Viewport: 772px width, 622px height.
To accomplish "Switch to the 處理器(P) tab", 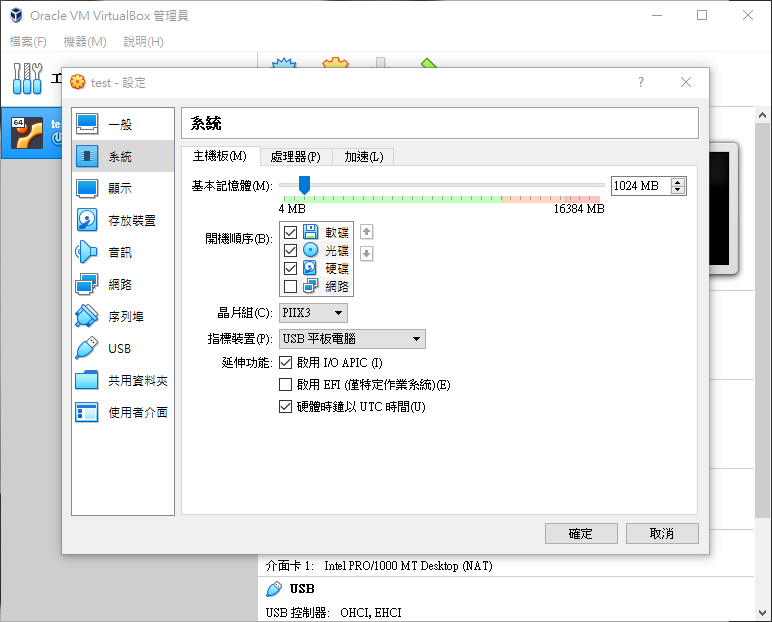I will point(296,157).
